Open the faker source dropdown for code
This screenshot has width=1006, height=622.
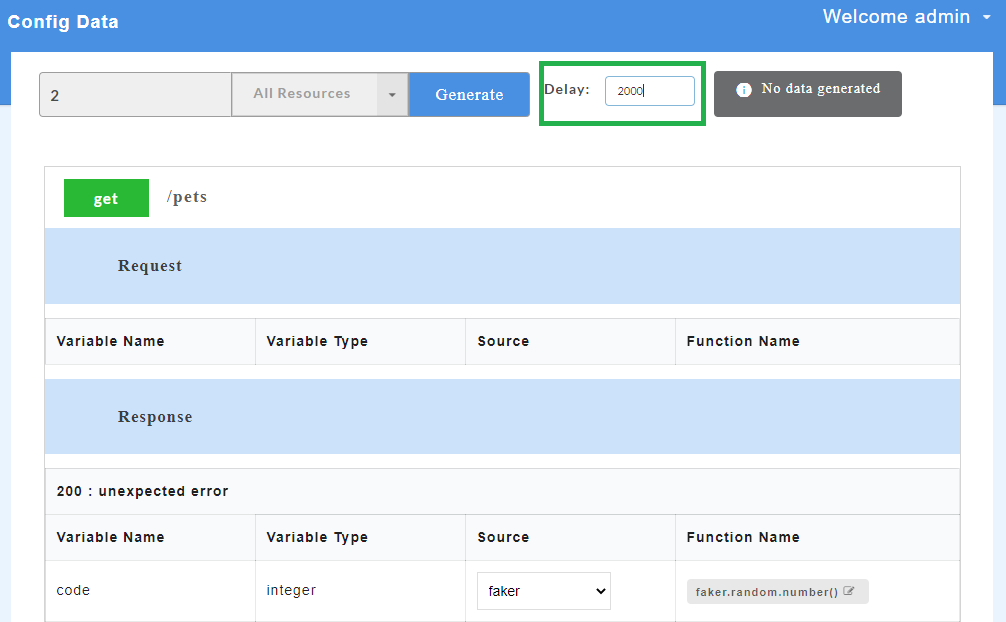(x=543, y=591)
